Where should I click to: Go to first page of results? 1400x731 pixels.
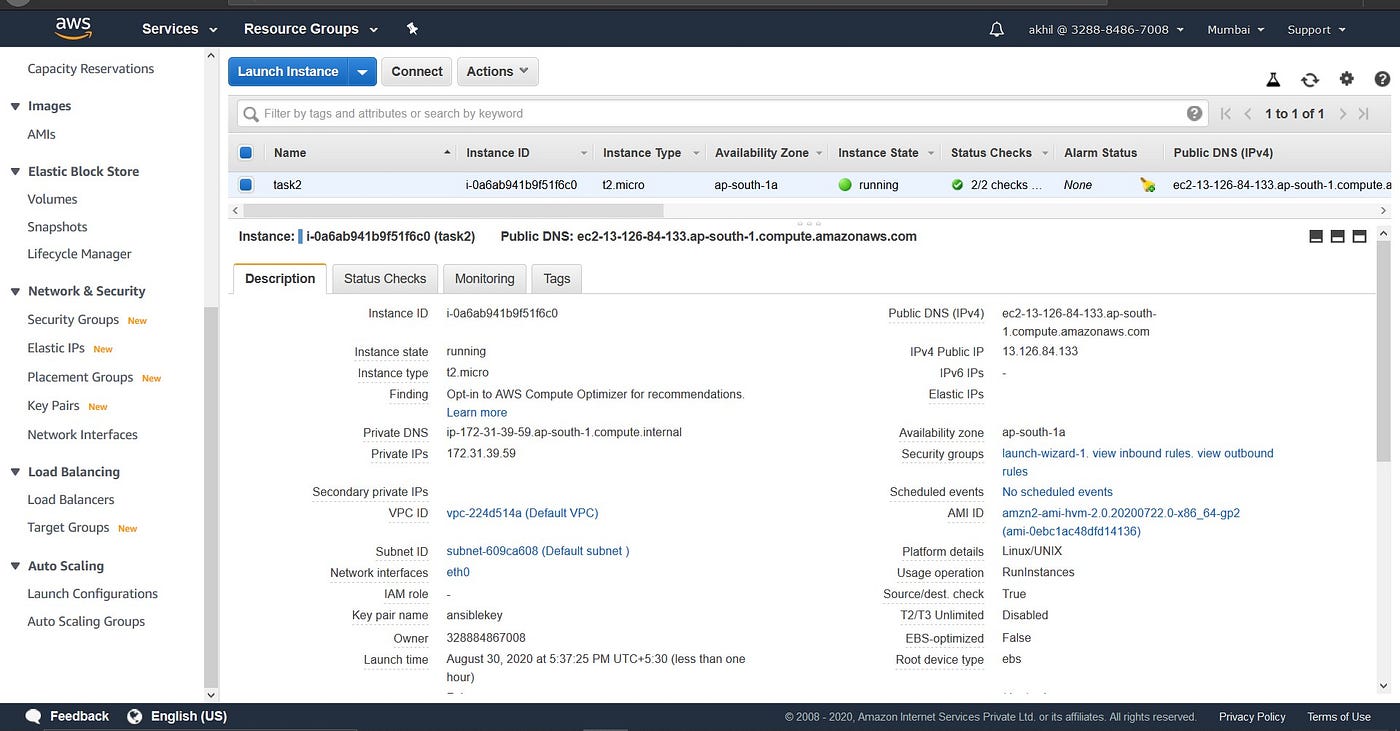click(x=1227, y=114)
